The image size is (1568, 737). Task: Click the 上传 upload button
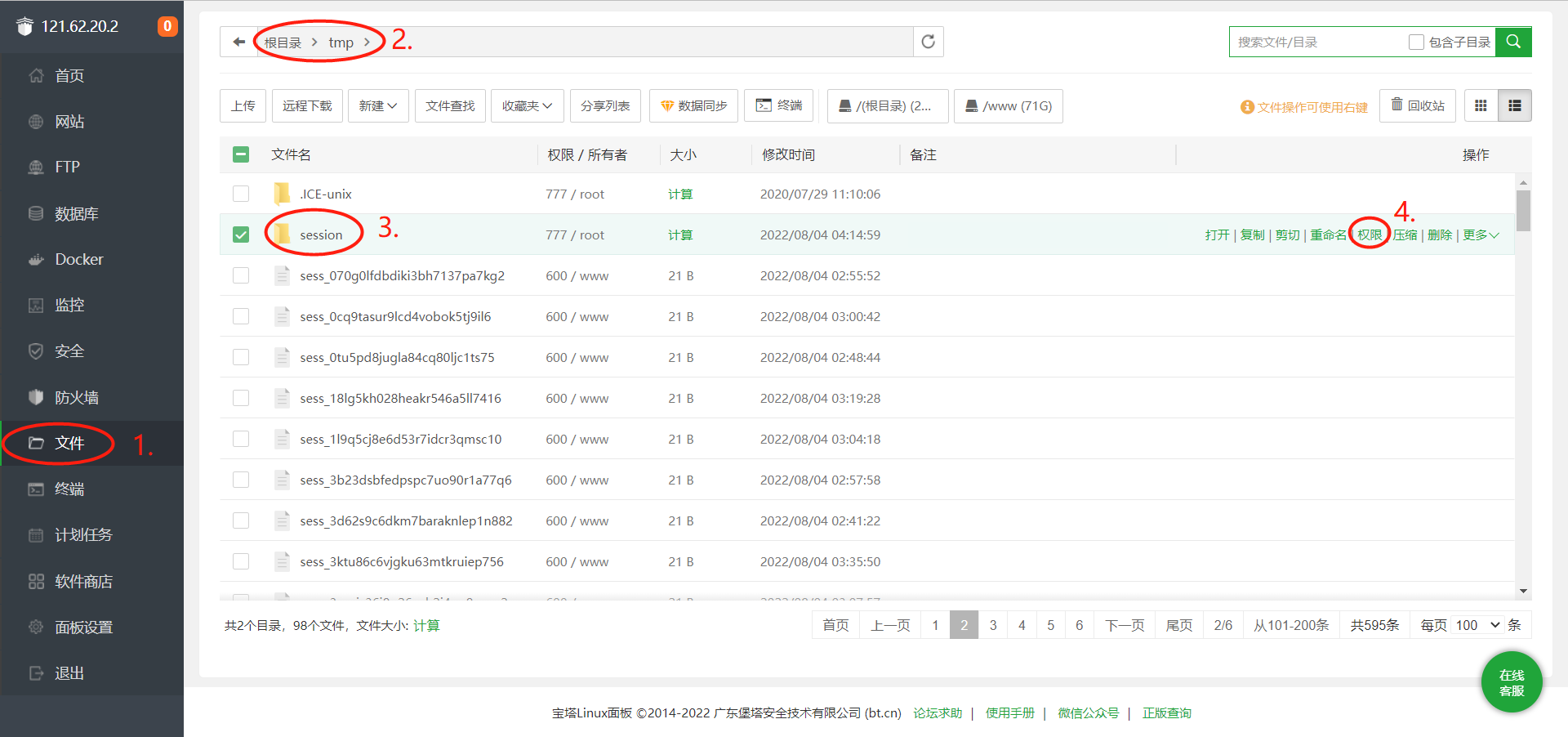[243, 105]
